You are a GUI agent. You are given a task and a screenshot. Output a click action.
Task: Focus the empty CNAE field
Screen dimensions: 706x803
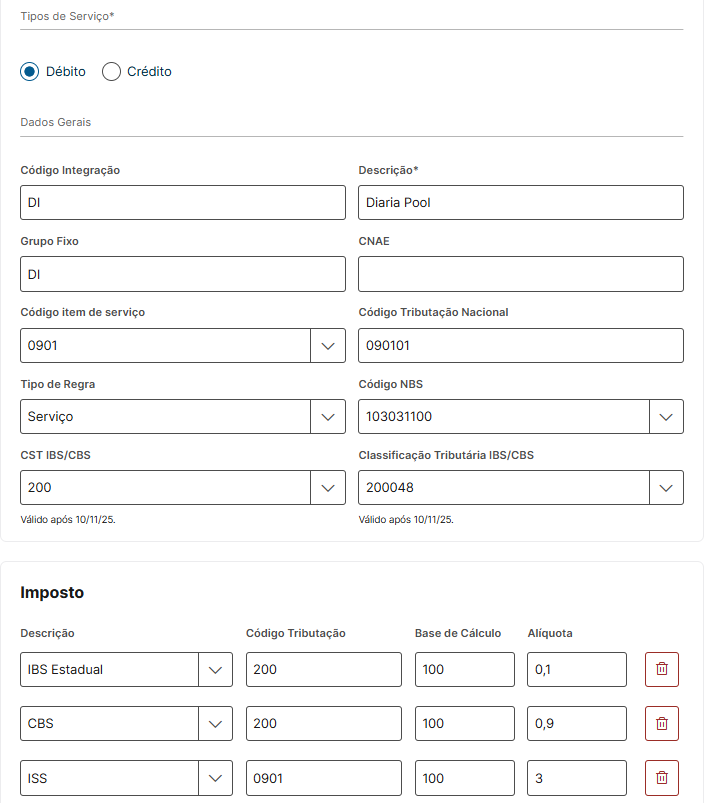tap(520, 274)
